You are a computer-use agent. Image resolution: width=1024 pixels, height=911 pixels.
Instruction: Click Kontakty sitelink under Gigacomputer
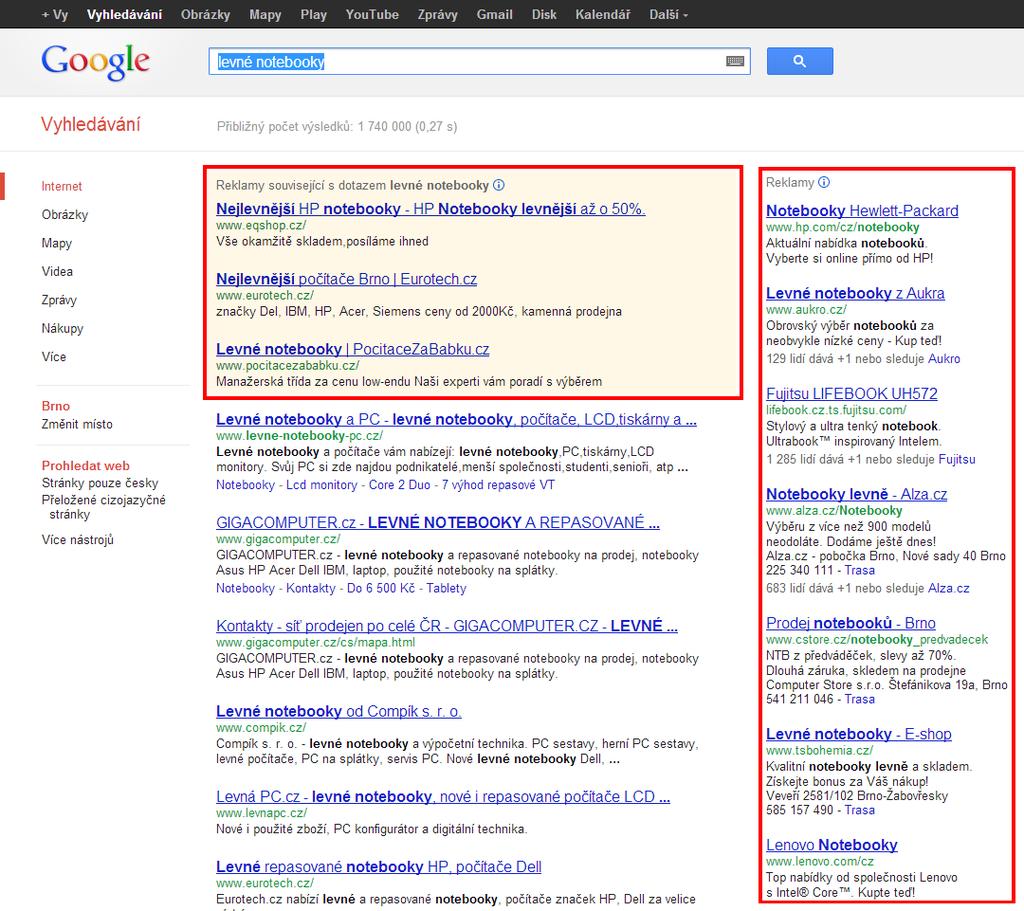[x=311, y=588]
